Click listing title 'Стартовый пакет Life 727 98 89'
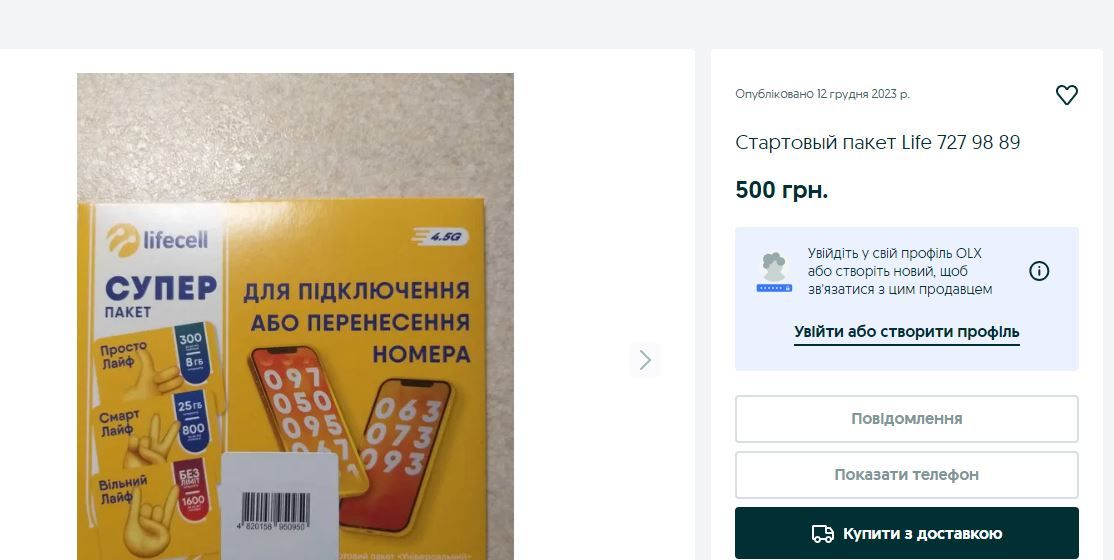Image resolution: width=1114 pixels, height=560 pixels. tap(877, 142)
